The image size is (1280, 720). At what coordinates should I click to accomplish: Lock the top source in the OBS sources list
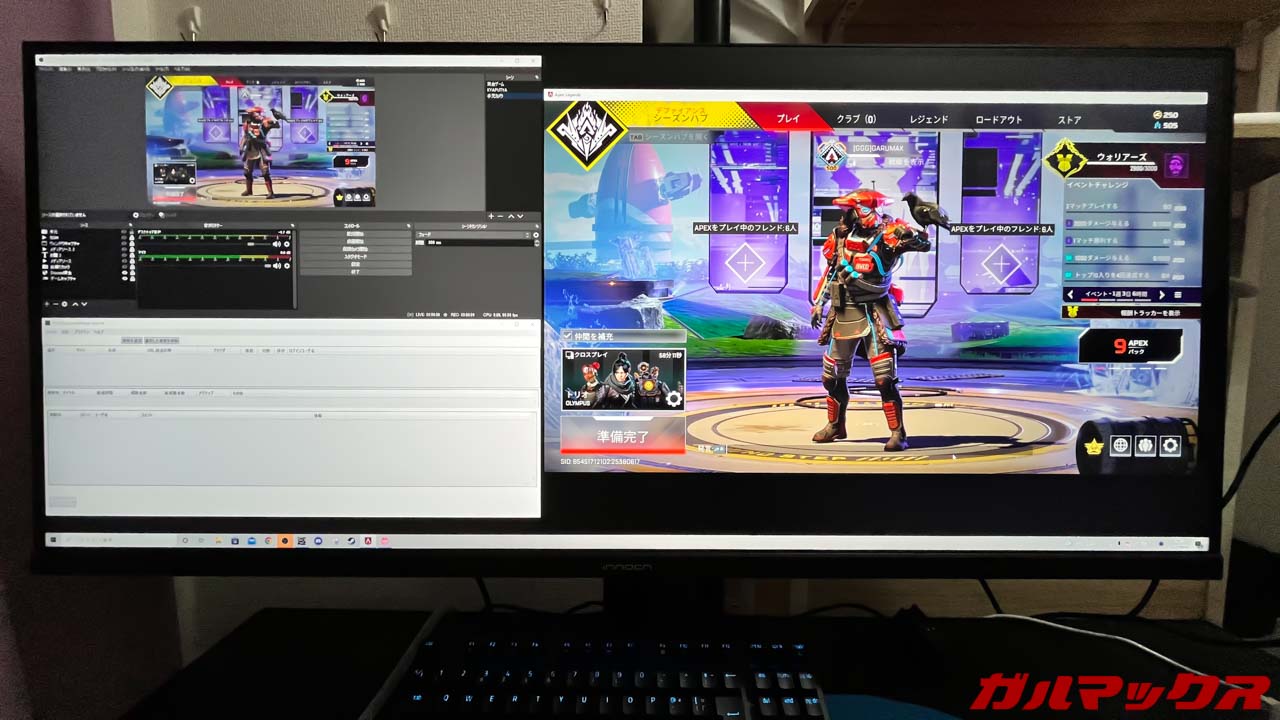pyautogui.click(x=131, y=231)
